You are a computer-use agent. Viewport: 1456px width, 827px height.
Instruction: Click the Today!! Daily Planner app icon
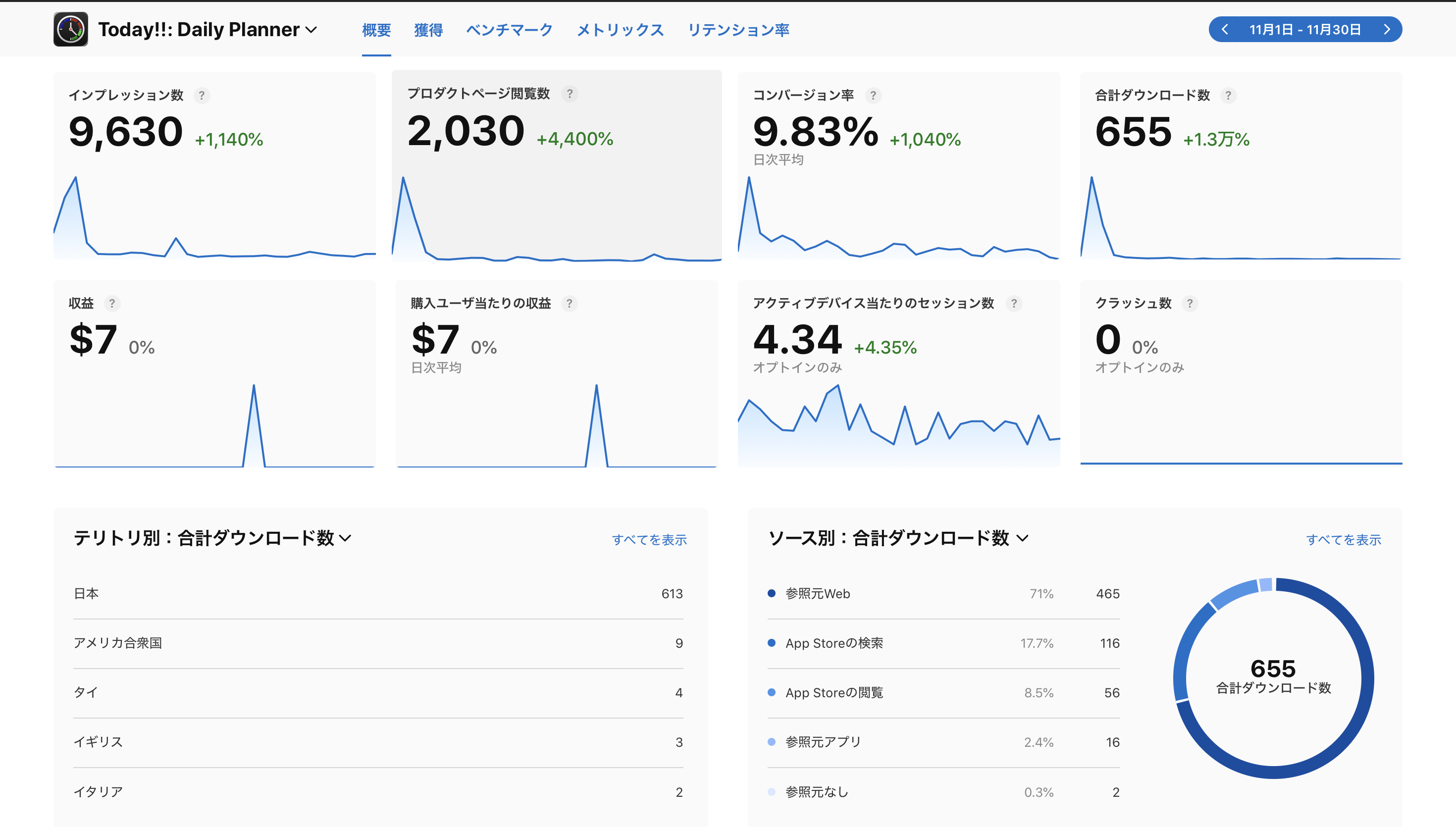(70, 30)
